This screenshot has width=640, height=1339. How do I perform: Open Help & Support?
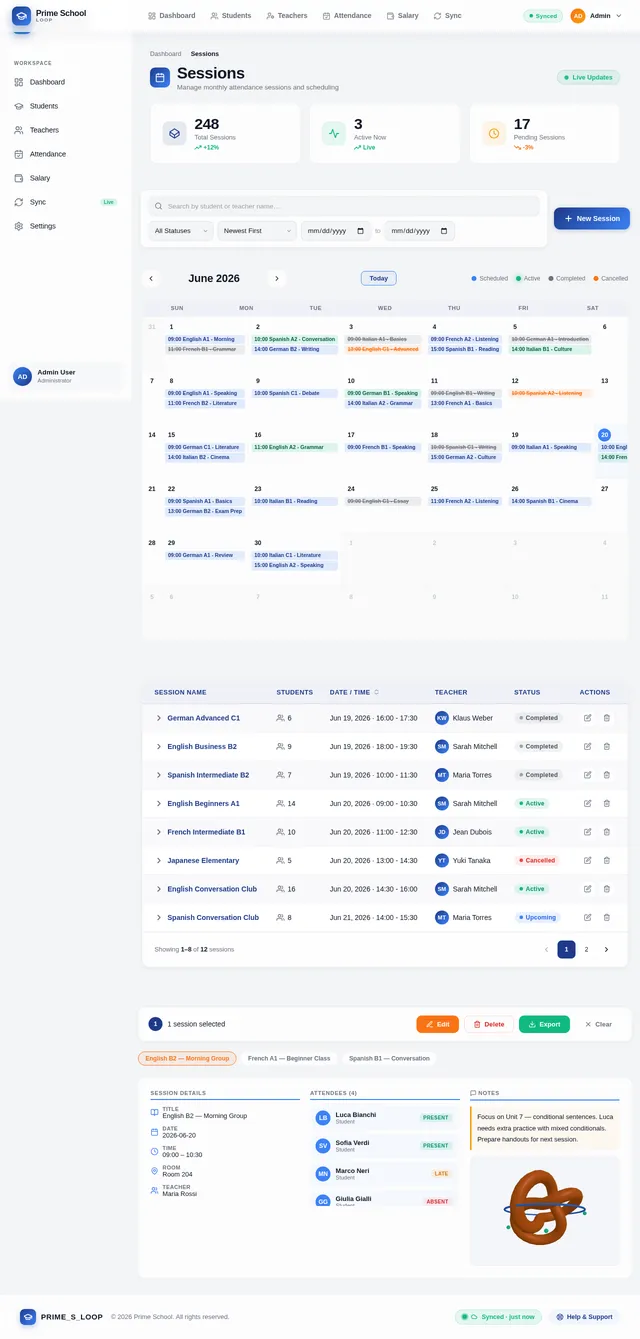(x=583, y=1317)
